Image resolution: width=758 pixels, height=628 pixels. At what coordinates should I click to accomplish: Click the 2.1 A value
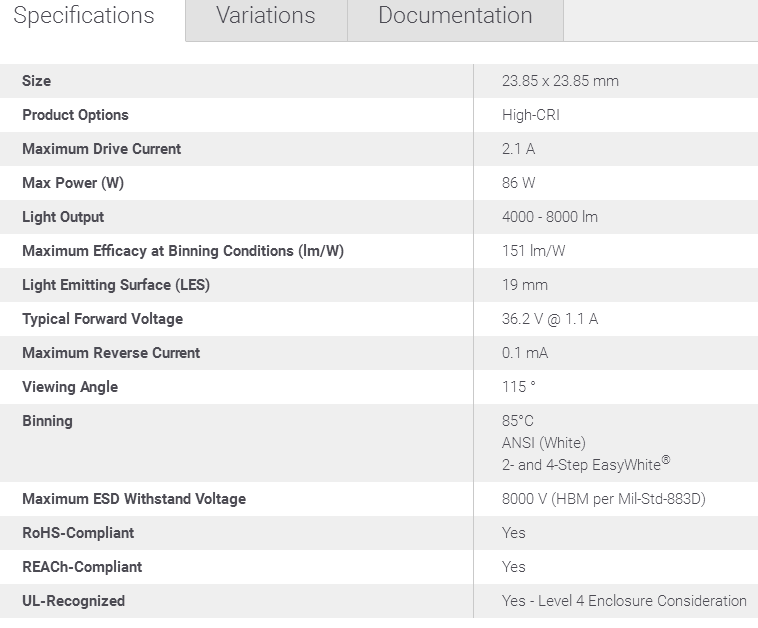point(518,149)
